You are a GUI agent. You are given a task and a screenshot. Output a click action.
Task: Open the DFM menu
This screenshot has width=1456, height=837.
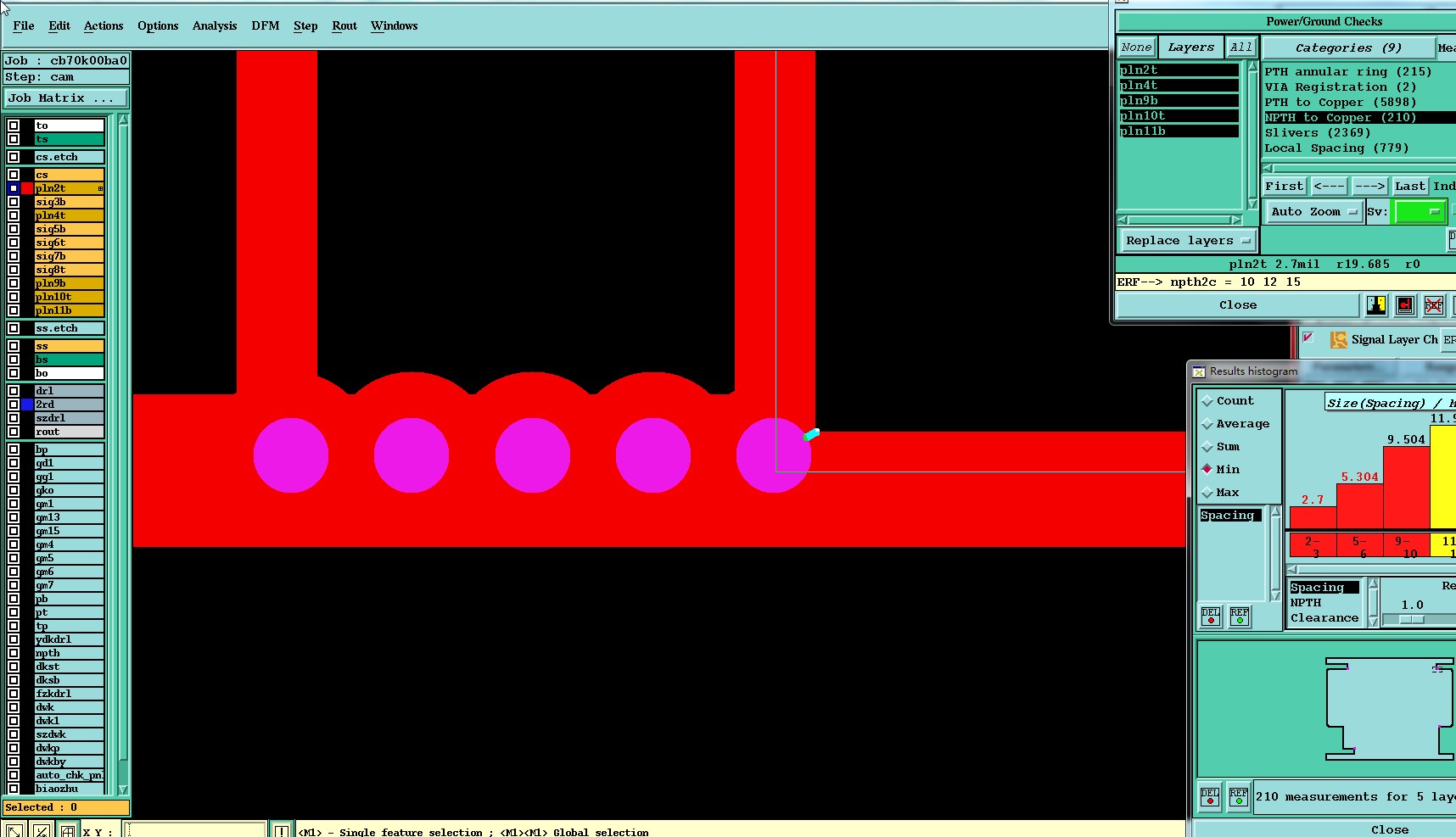coord(266,26)
